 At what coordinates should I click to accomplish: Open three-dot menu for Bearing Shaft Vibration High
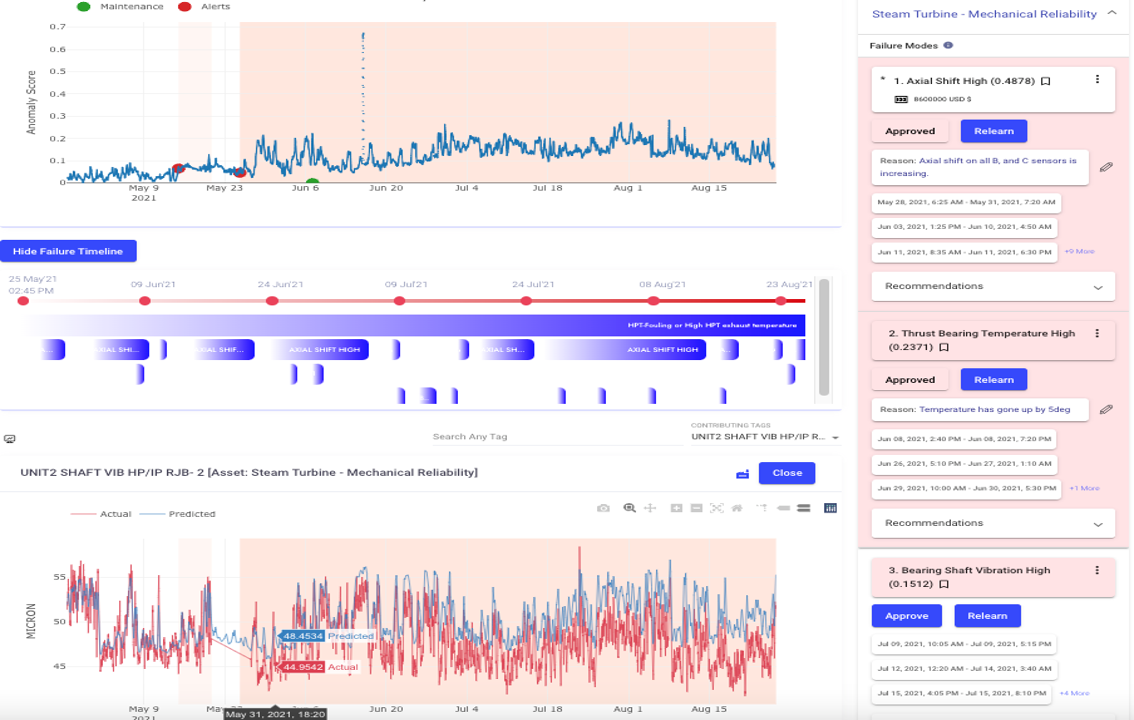[1097, 570]
